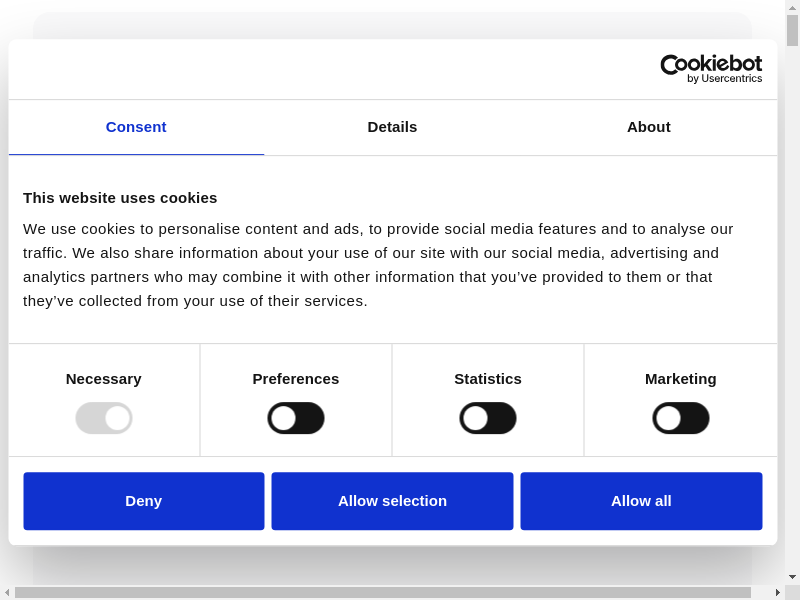
Task: Click the vertical scrollbar down arrow
Action: pos(792,577)
